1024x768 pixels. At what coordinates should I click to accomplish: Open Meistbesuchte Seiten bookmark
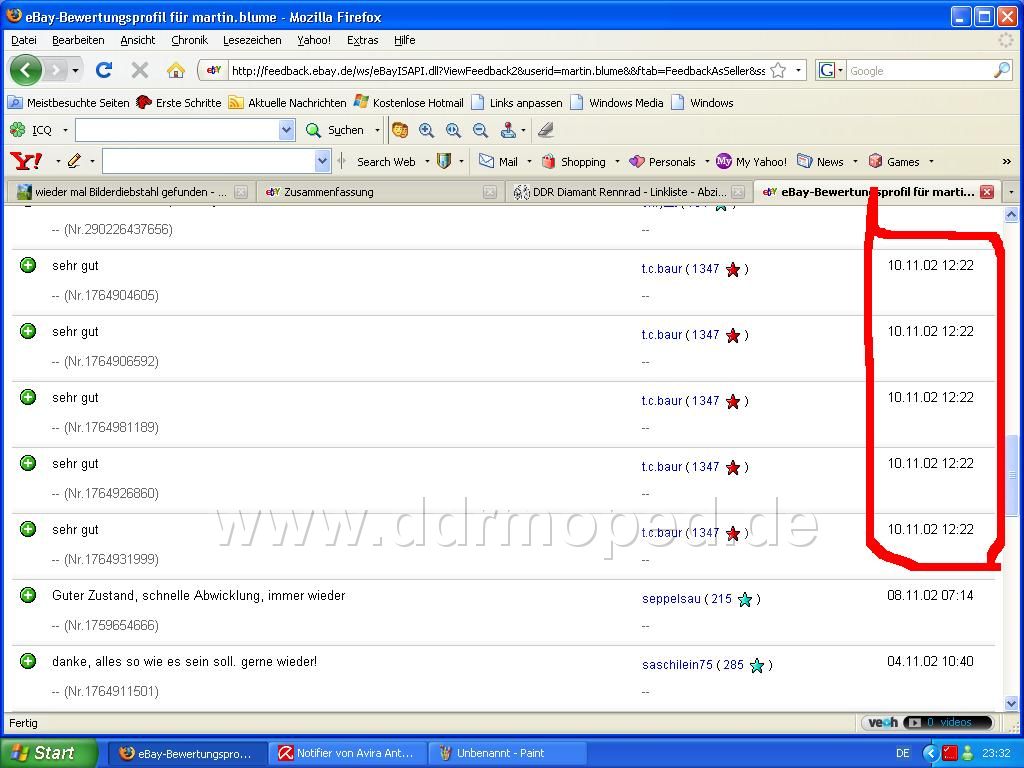69,103
